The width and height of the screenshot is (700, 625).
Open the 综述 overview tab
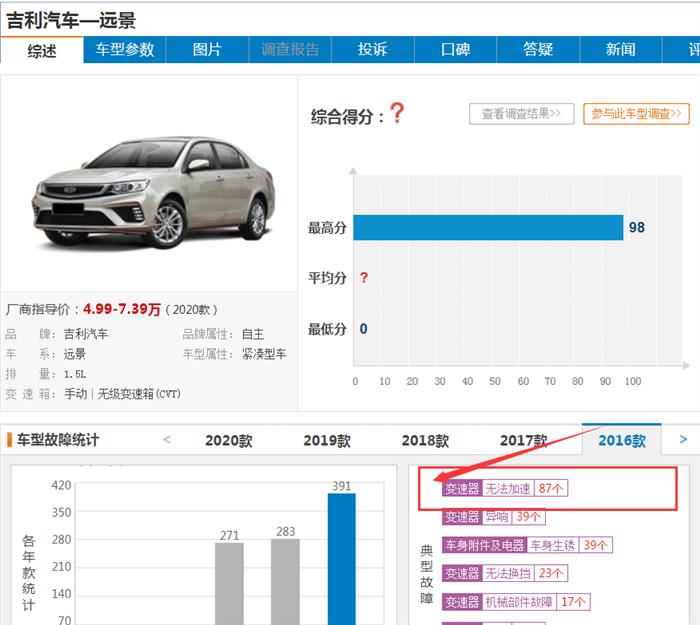pyautogui.click(x=42, y=50)
